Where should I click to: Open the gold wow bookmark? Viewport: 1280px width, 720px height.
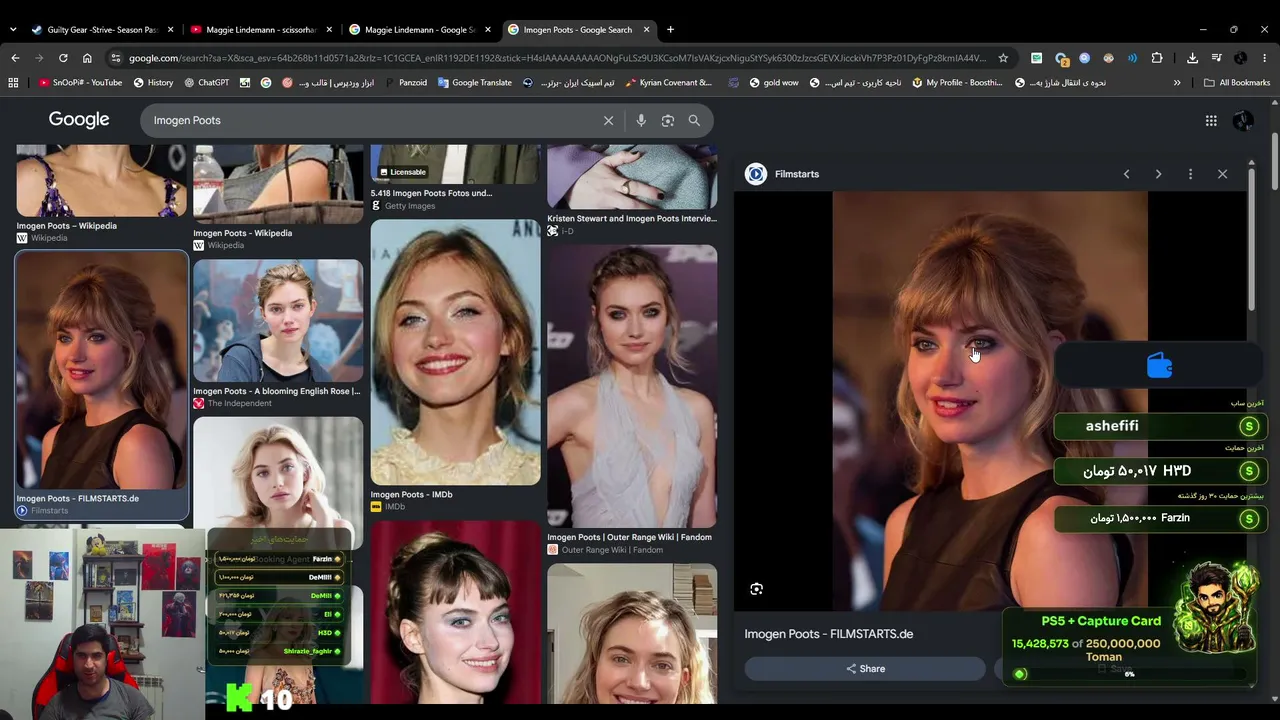[774, 83]
